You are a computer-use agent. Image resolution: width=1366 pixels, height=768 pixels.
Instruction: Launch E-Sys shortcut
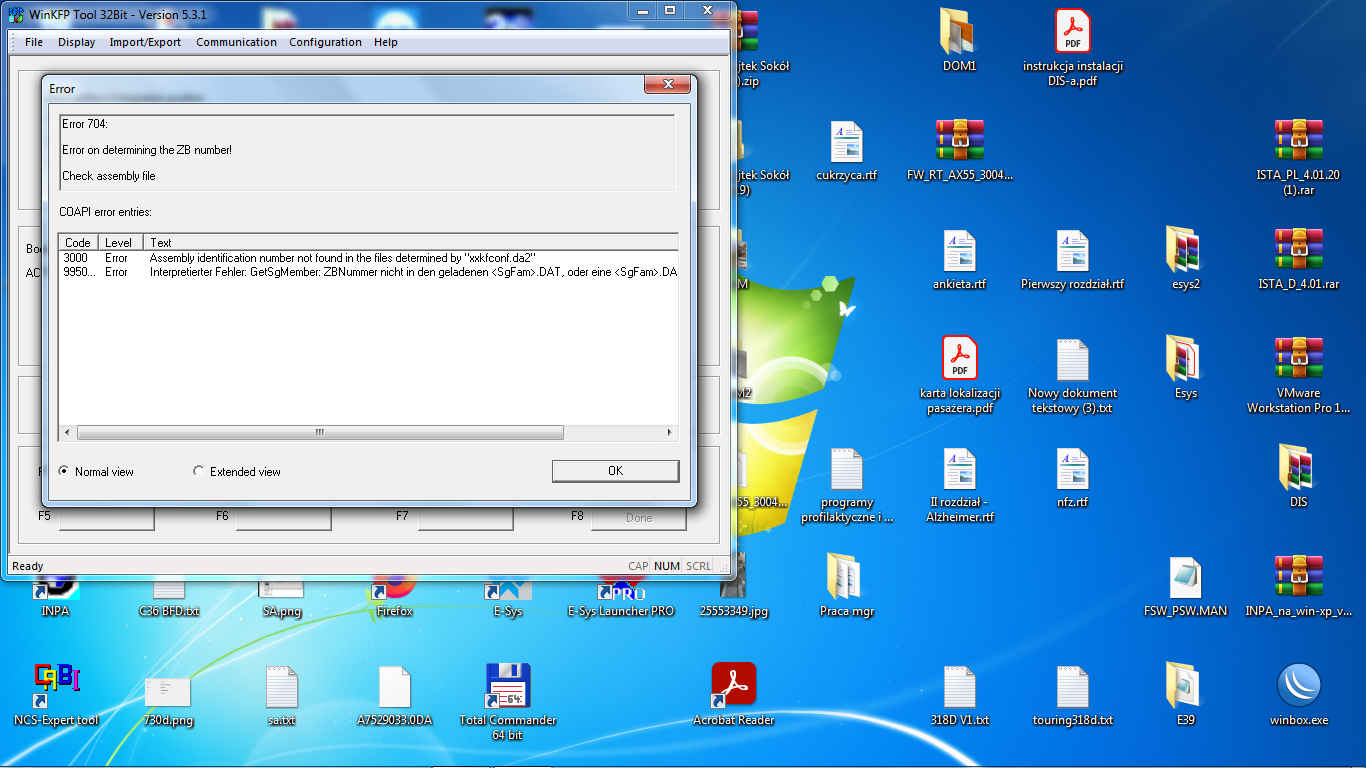pos(507,593)
